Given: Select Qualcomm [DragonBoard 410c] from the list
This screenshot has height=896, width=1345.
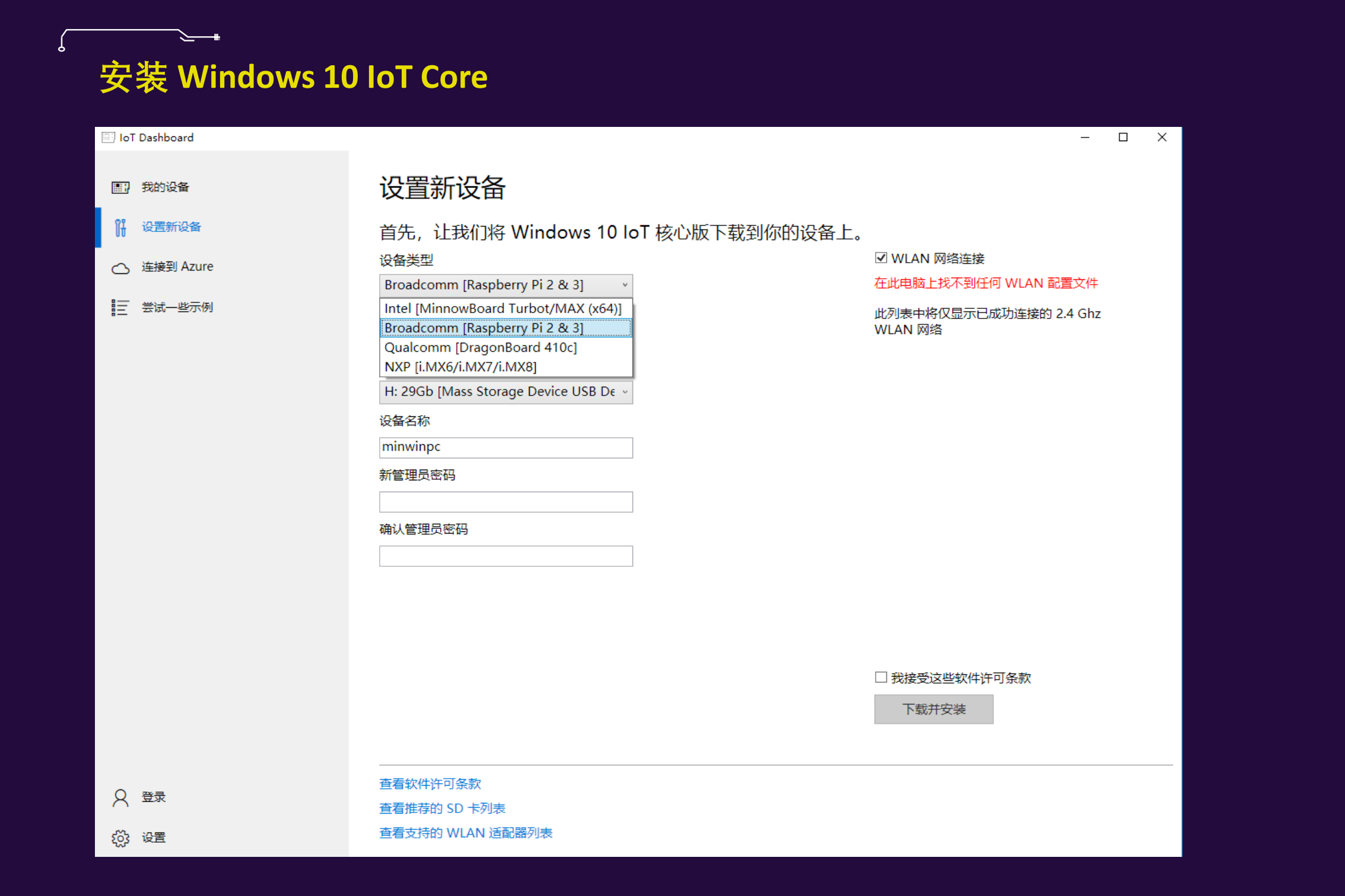Looking at the screenshot, I should (x=481, y=347).
